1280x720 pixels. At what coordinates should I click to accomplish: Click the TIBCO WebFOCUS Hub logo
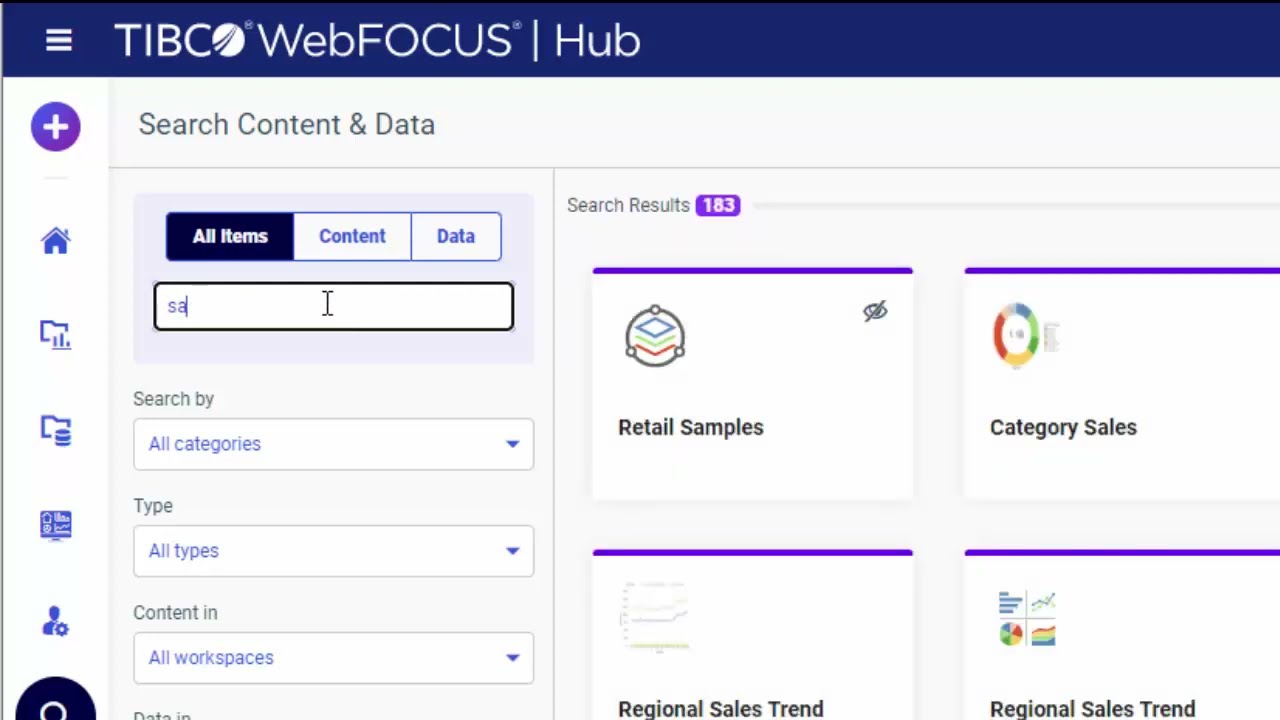[377, 40]
